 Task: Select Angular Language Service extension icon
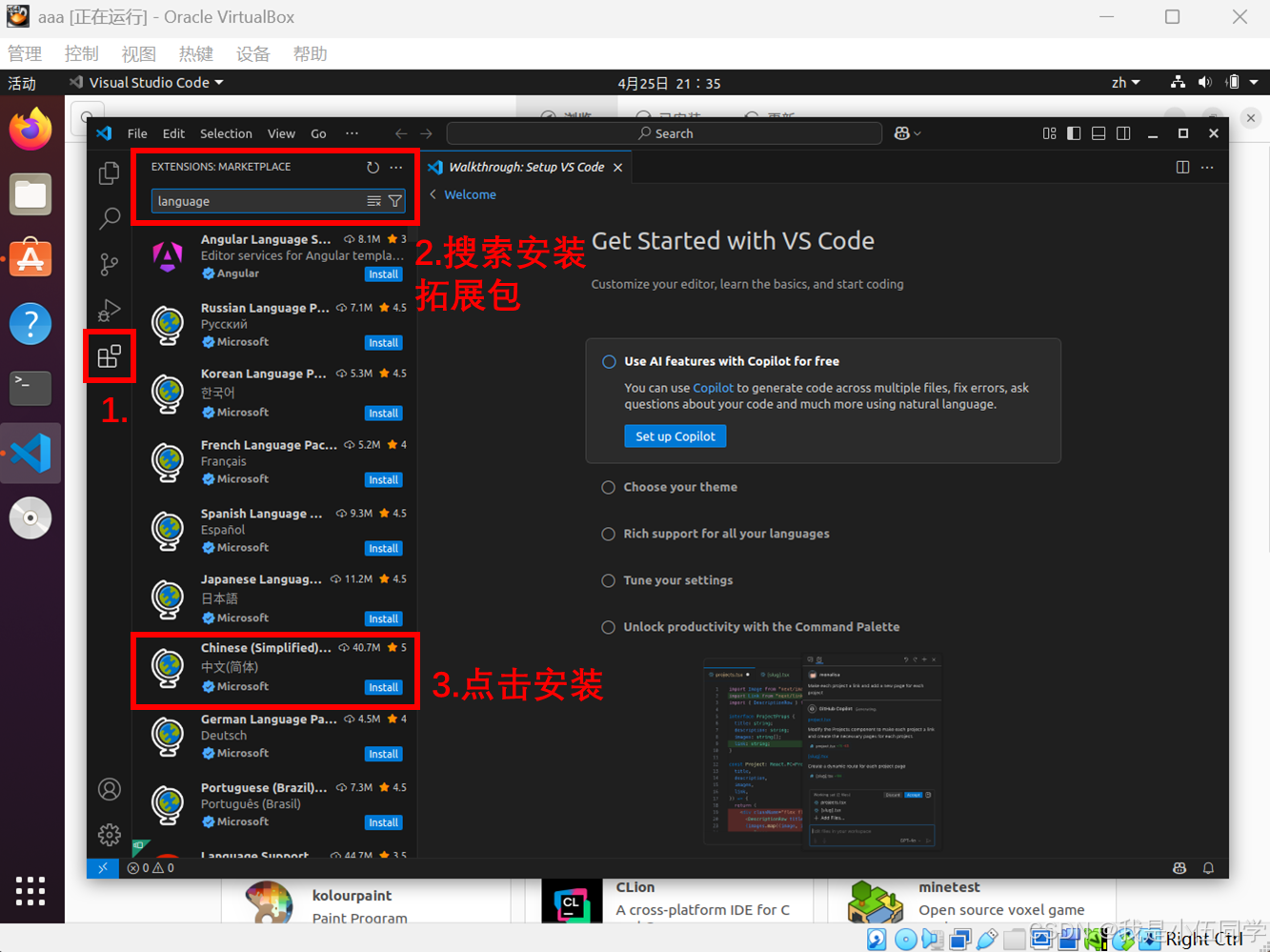(x=169, y=255)
